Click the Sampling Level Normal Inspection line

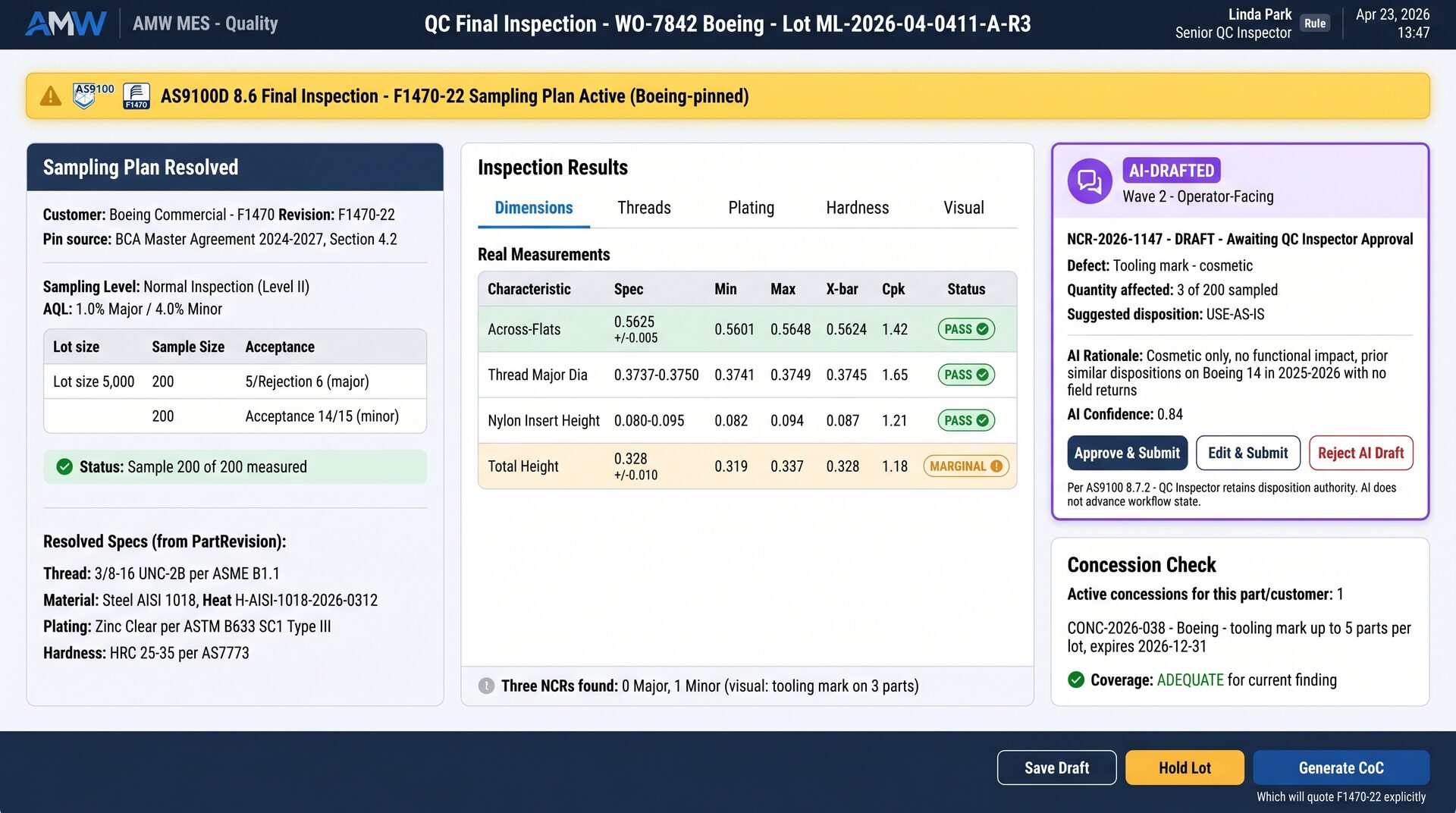(176, 287)
